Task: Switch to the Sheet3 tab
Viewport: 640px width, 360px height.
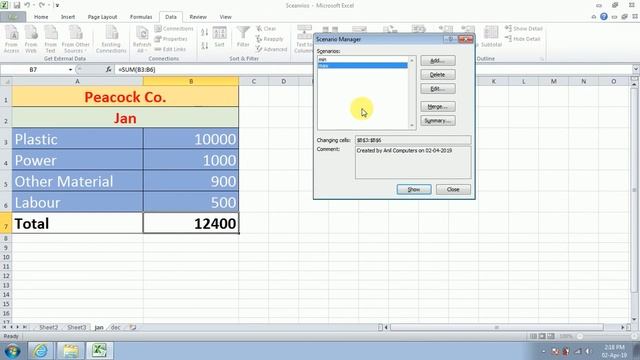Action: coord(77,327)
